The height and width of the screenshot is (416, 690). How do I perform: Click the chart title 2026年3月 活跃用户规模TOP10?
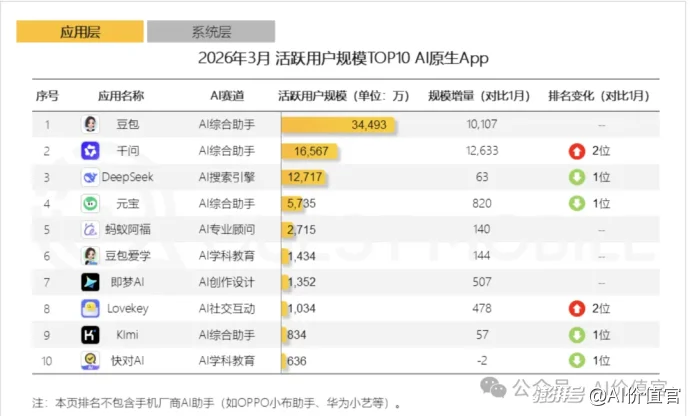(x=343, y=58)
